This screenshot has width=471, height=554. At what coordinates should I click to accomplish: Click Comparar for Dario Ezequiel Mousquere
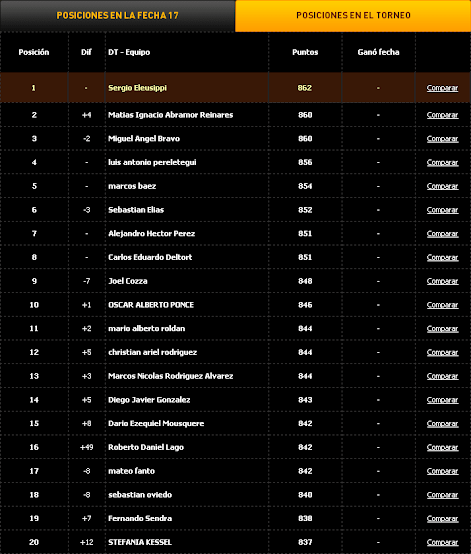pos(442,423)
